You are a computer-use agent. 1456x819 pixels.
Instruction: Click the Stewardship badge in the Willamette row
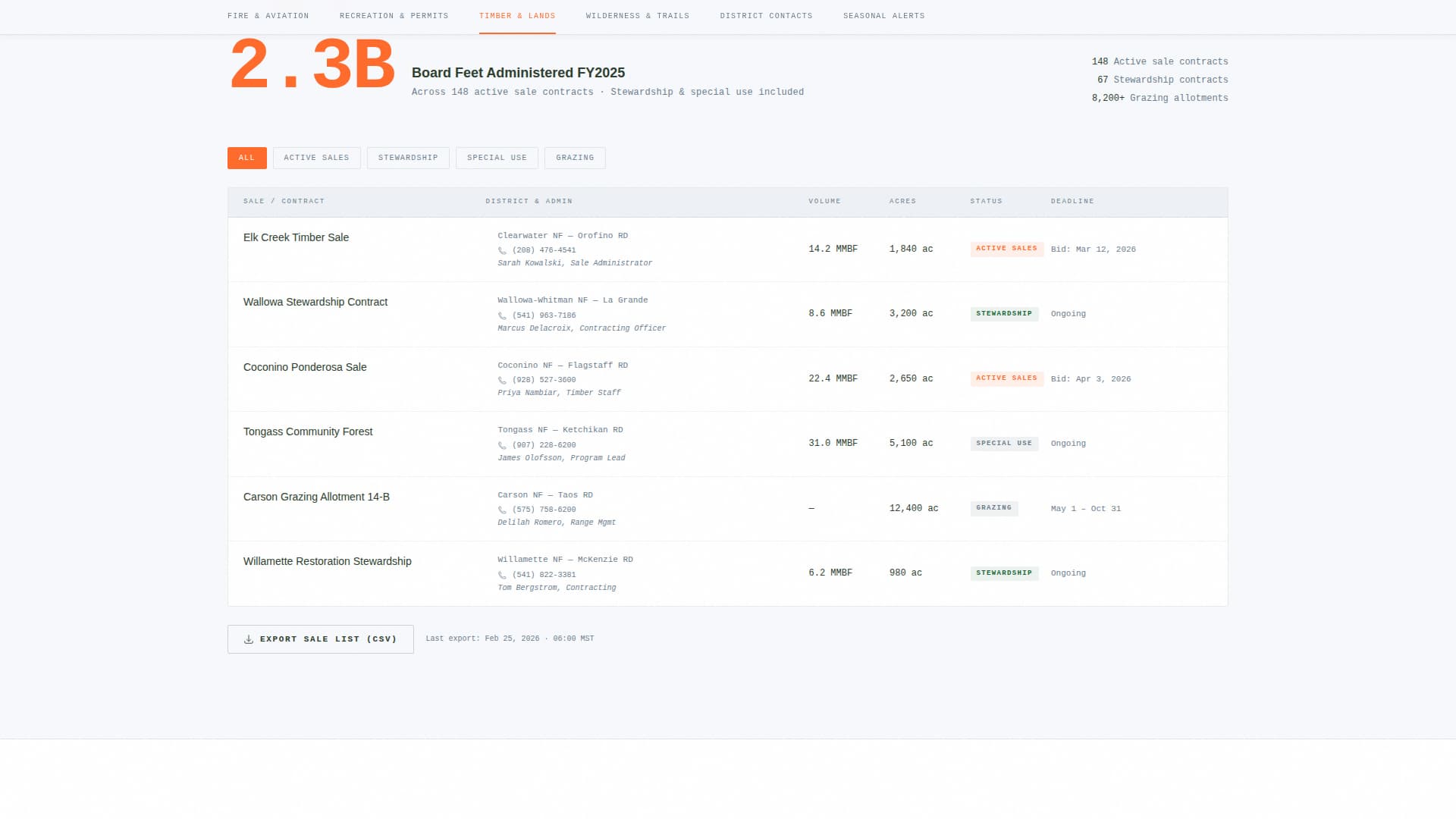point(1004,573)
